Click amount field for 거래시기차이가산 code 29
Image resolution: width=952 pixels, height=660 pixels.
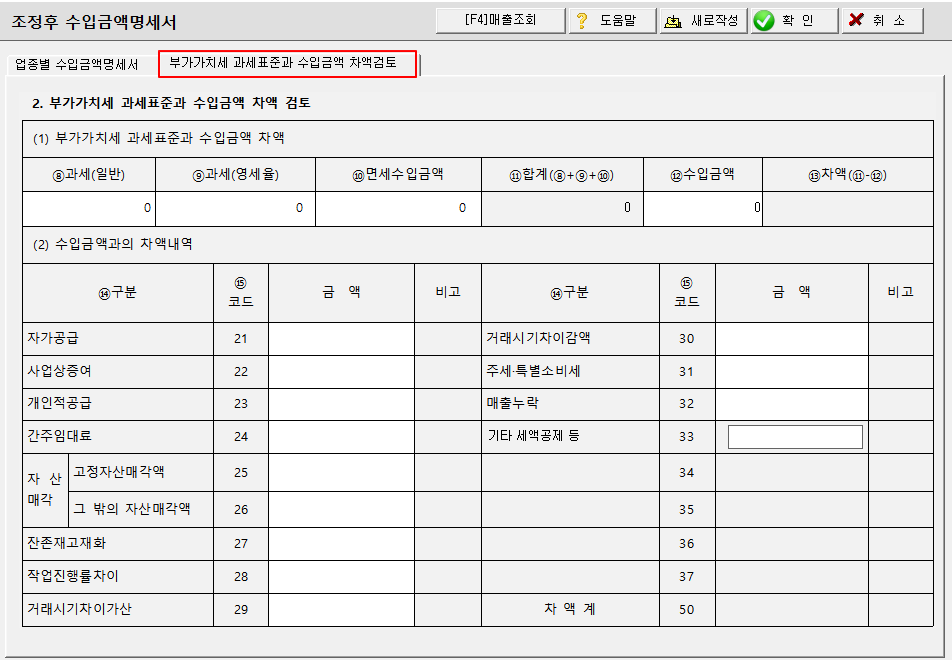pos(341,610)
